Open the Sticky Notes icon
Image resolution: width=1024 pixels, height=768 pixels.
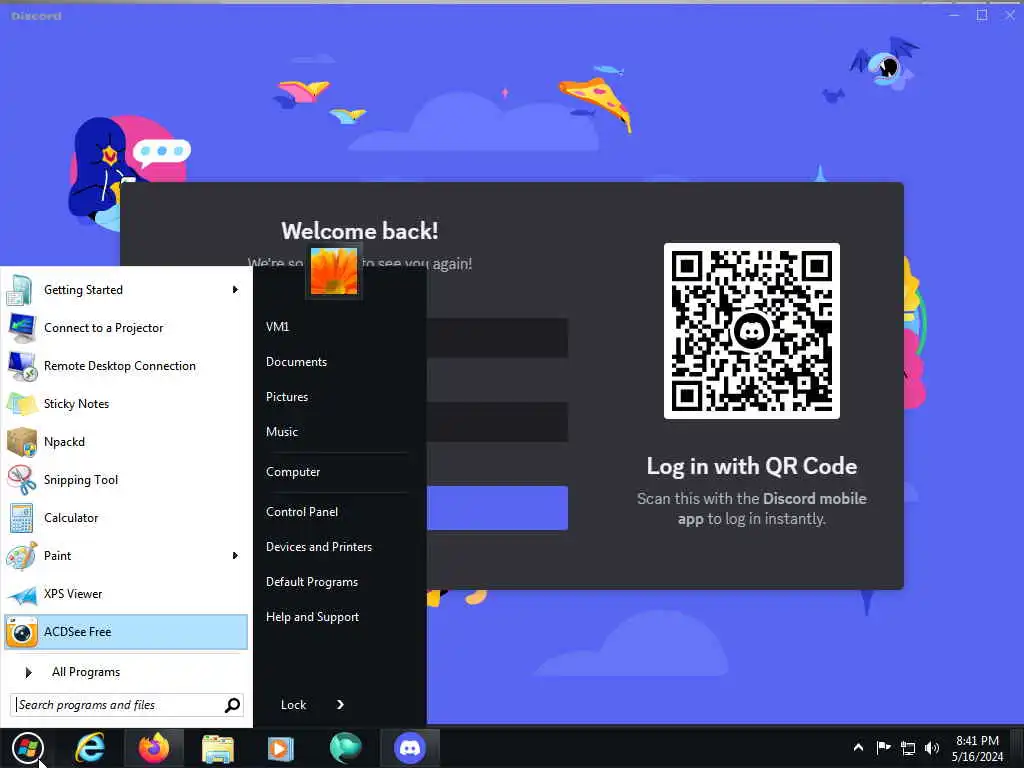(x=22, y=404)
